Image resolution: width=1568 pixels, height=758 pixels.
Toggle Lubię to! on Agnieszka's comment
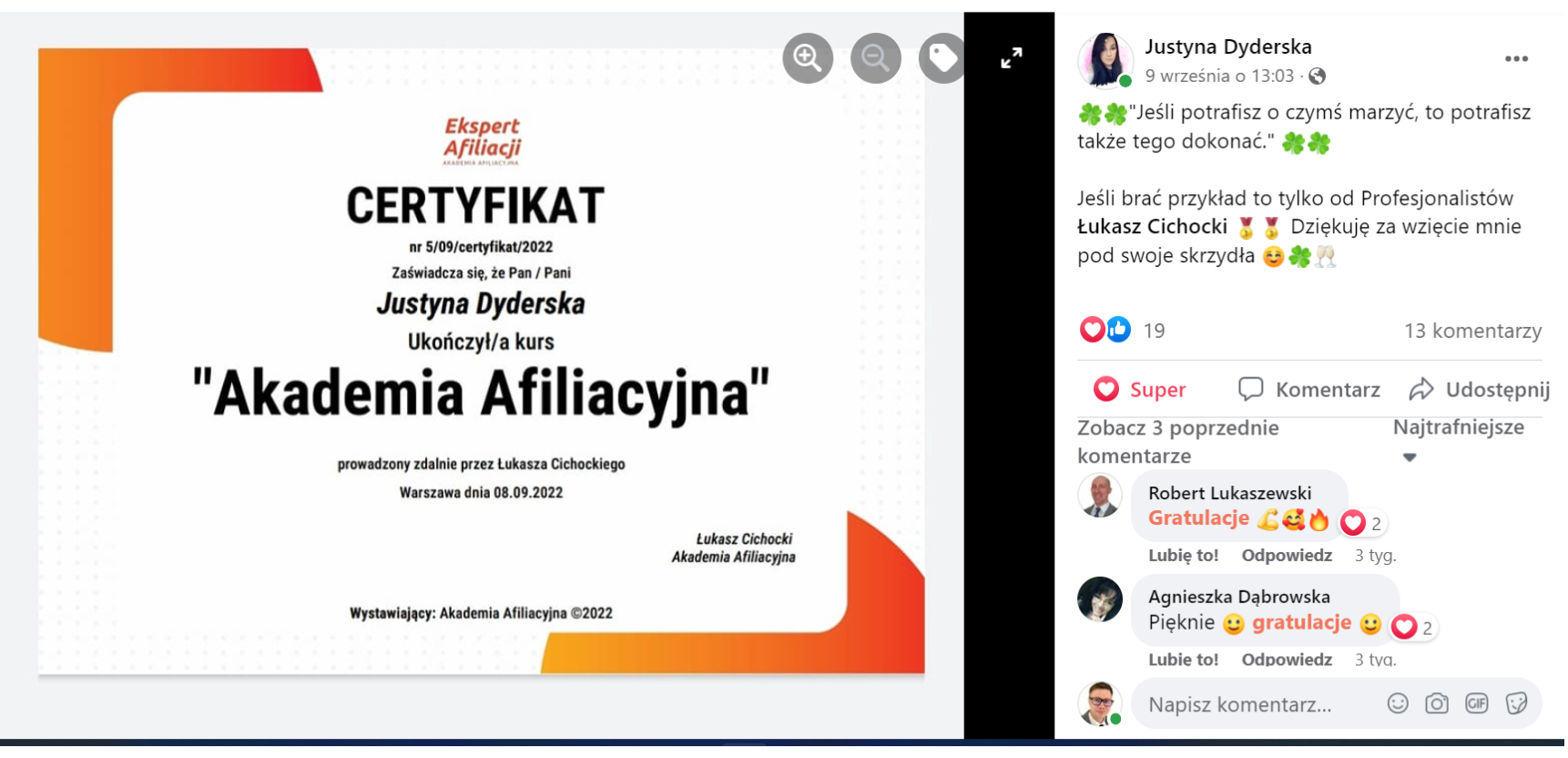coord(1183,659)
